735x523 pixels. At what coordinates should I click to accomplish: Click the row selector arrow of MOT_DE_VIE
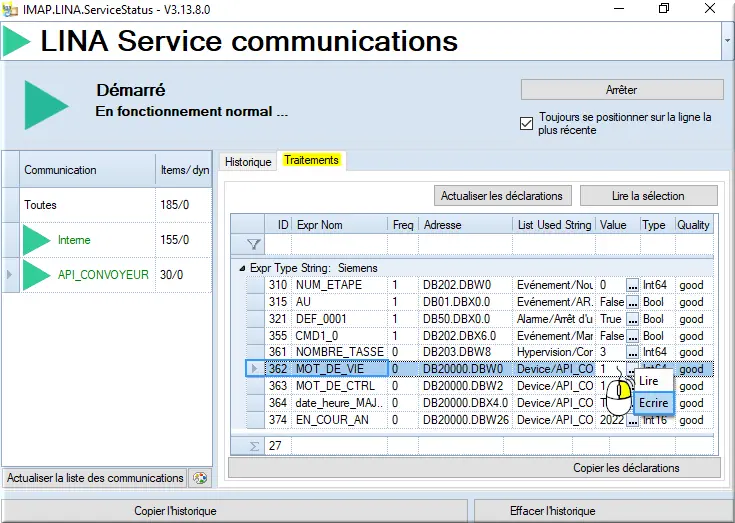[255, 369]
